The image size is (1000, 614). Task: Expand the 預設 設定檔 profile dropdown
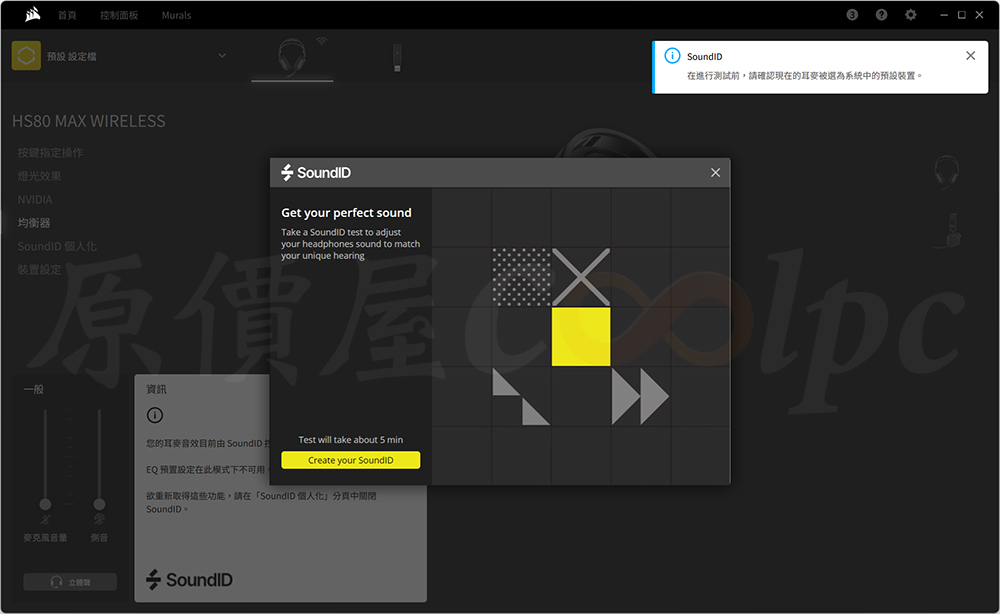(x=120, y=56)
